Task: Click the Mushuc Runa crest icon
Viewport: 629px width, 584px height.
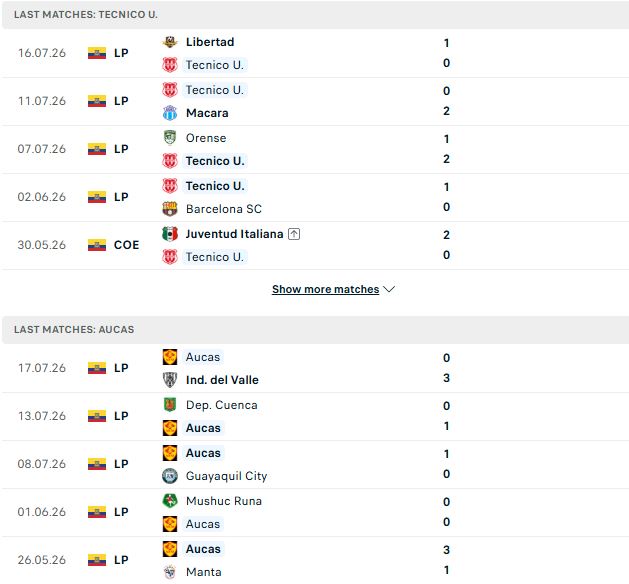Action: coord(170,501)
